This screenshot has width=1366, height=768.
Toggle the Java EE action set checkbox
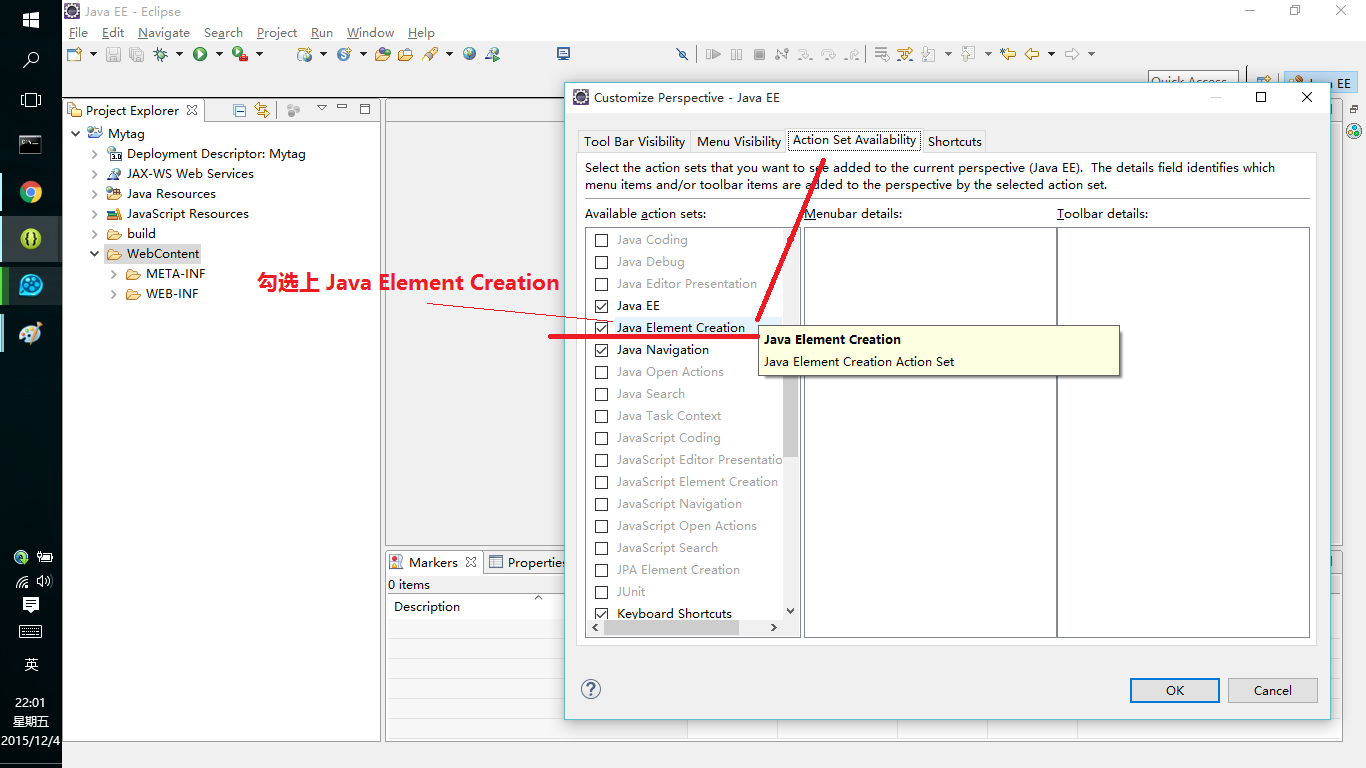tap(601, 306)
